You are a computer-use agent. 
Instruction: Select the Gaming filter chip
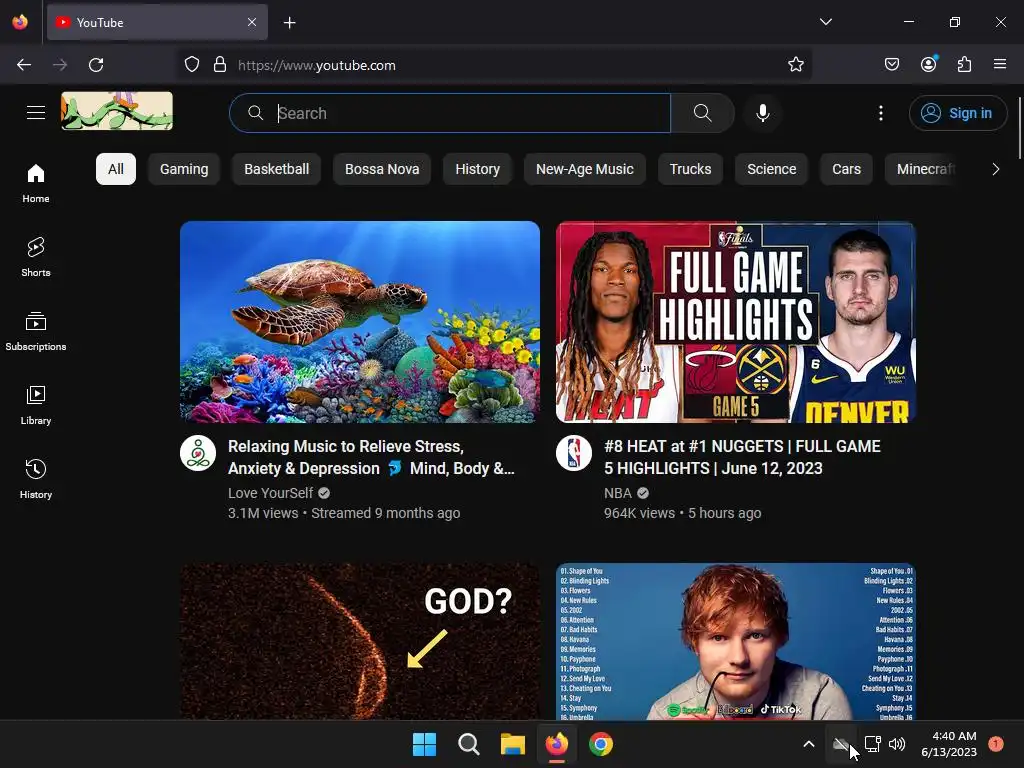coord(184,169)
